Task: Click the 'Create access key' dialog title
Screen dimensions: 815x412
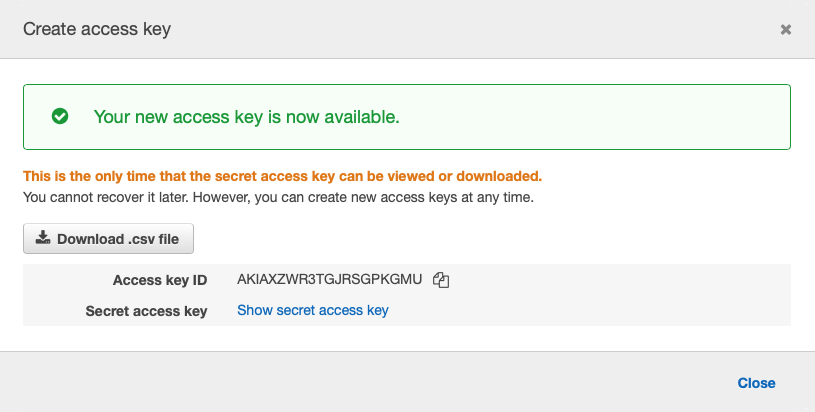Action: coord(97,29)
